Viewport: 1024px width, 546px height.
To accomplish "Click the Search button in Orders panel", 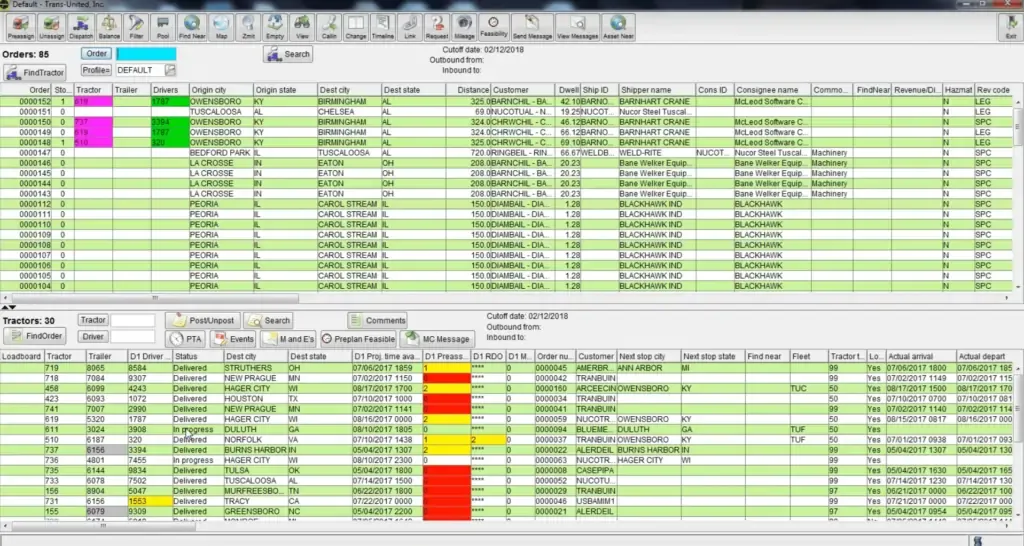I will 288,54.
